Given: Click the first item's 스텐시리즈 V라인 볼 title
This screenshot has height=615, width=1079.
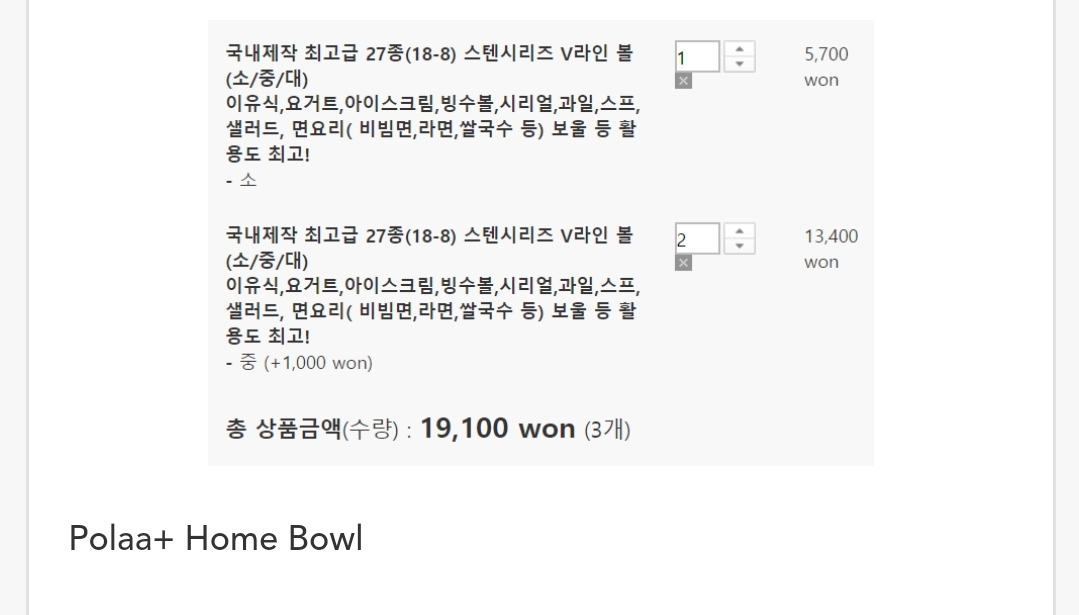Looking at the screenshot, I should coord(428,54).
